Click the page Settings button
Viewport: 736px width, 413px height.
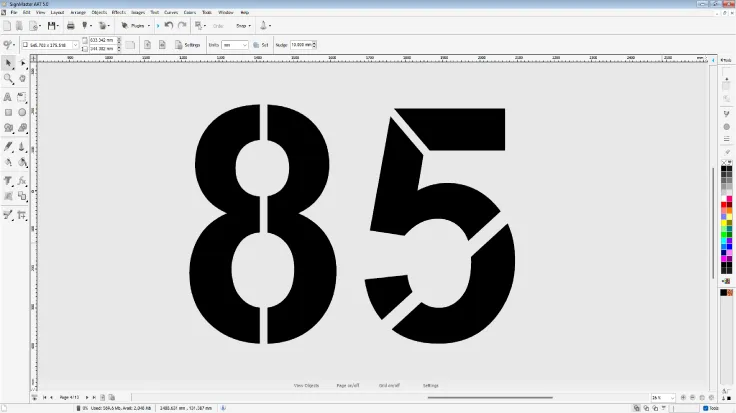pyautogui.click(x=187, y=45)
